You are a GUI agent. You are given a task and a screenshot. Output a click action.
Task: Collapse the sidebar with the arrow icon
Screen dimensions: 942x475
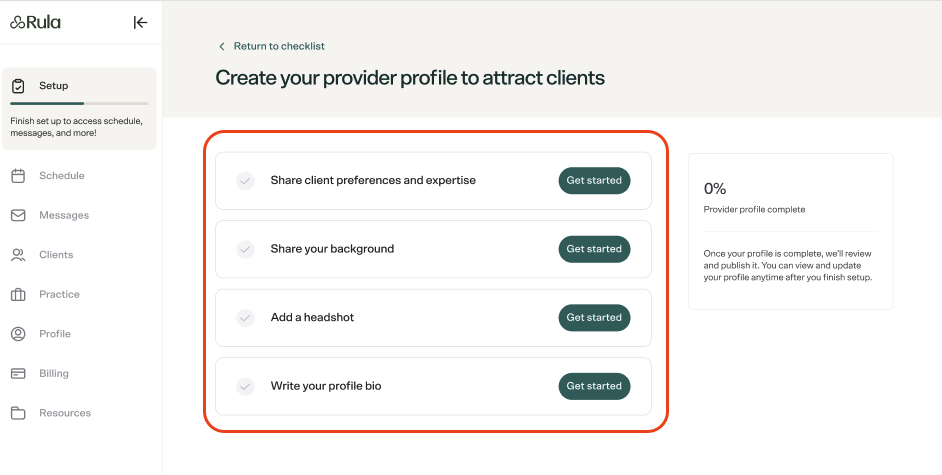click(140, 23)
